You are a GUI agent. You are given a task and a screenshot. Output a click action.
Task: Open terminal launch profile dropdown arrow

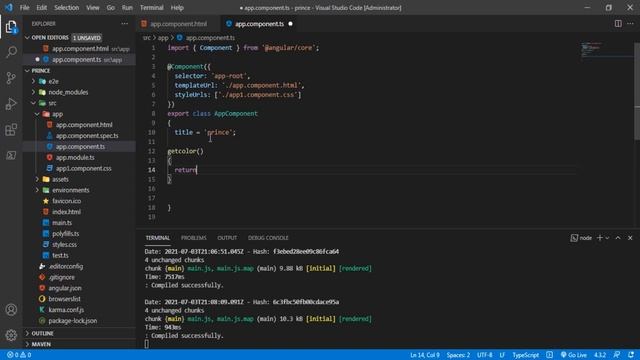[x=607, y=238]
